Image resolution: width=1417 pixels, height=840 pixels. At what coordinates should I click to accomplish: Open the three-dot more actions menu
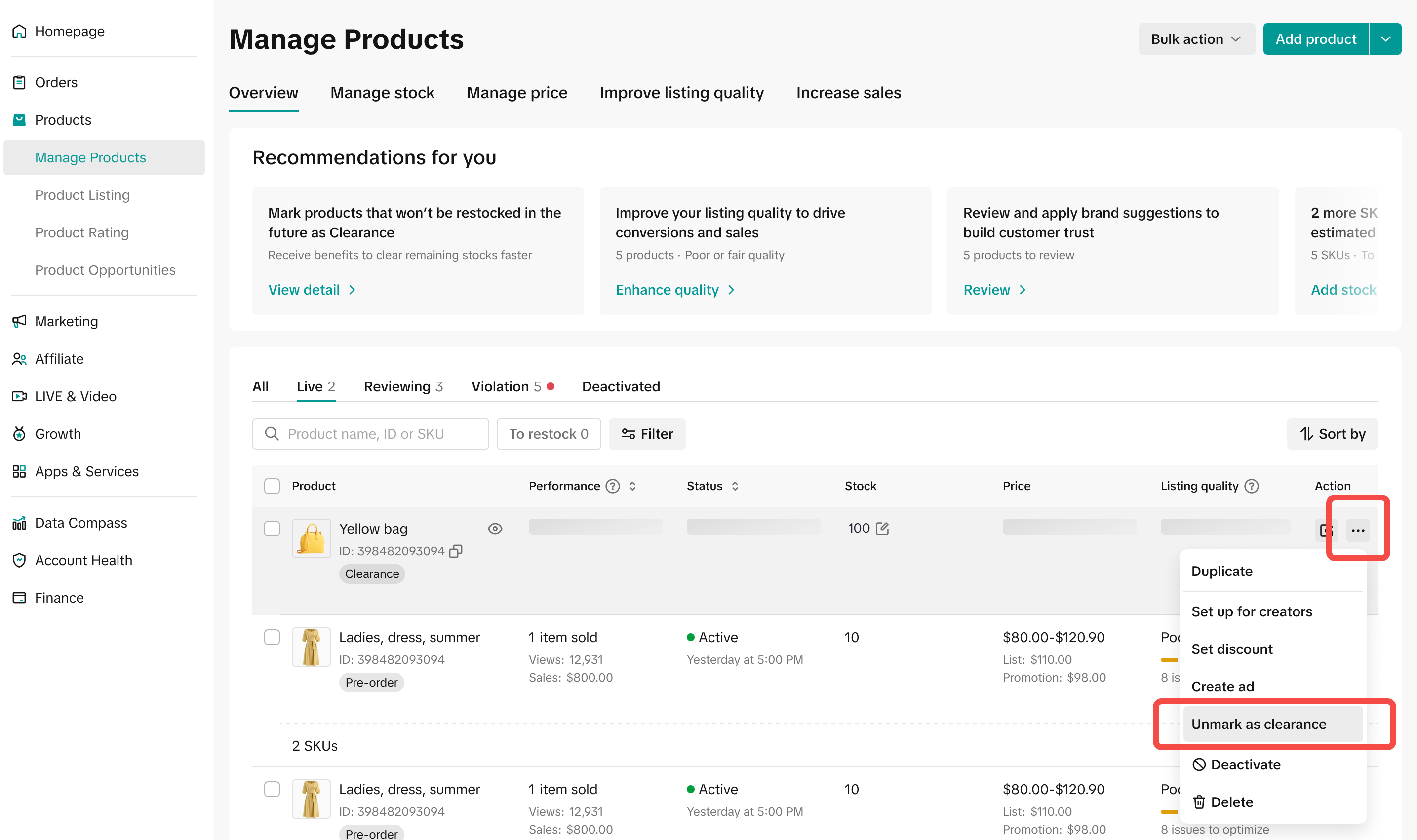(x=1358, y=531)
